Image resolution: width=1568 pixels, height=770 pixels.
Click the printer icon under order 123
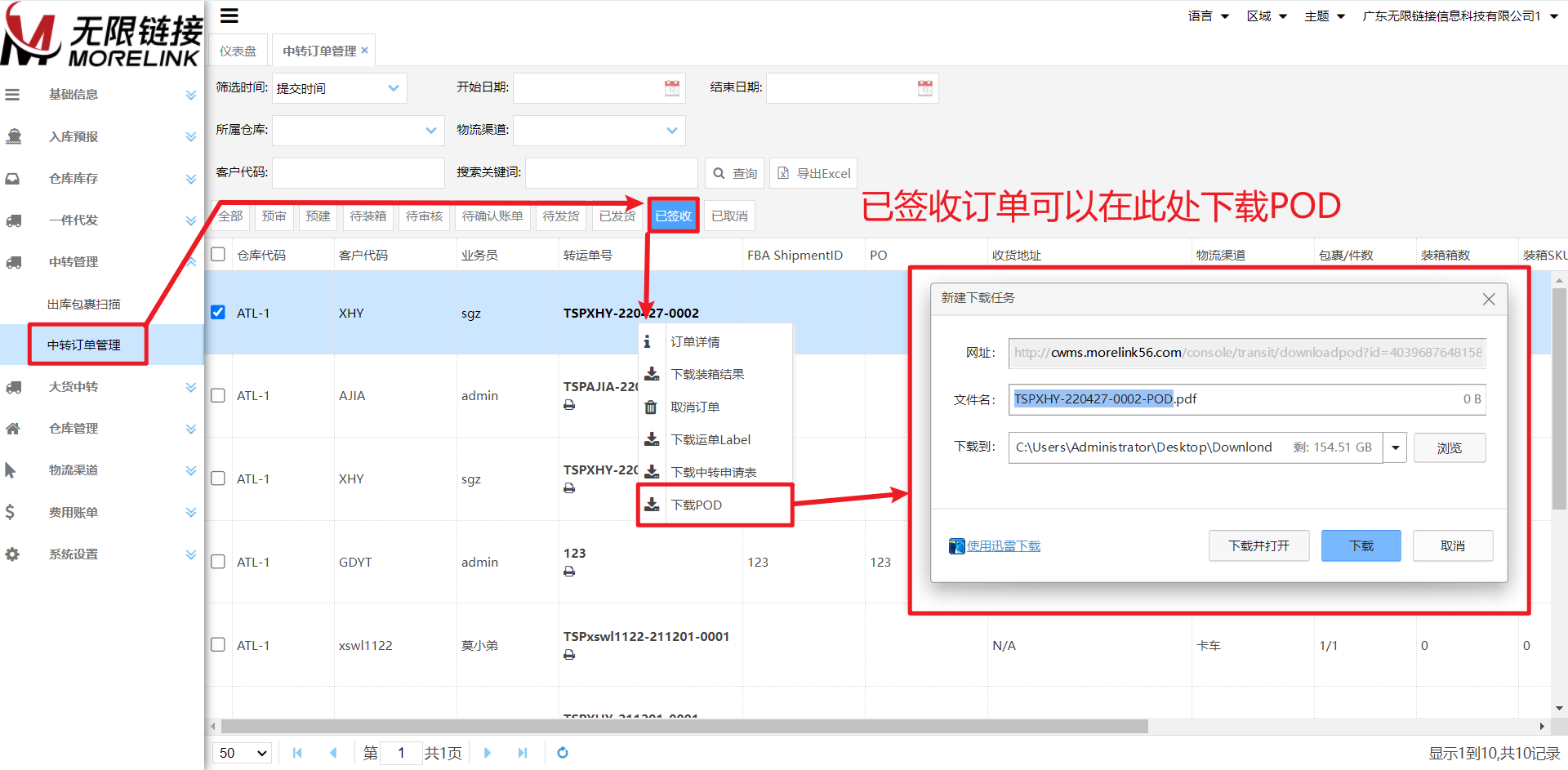pos(569,572)
